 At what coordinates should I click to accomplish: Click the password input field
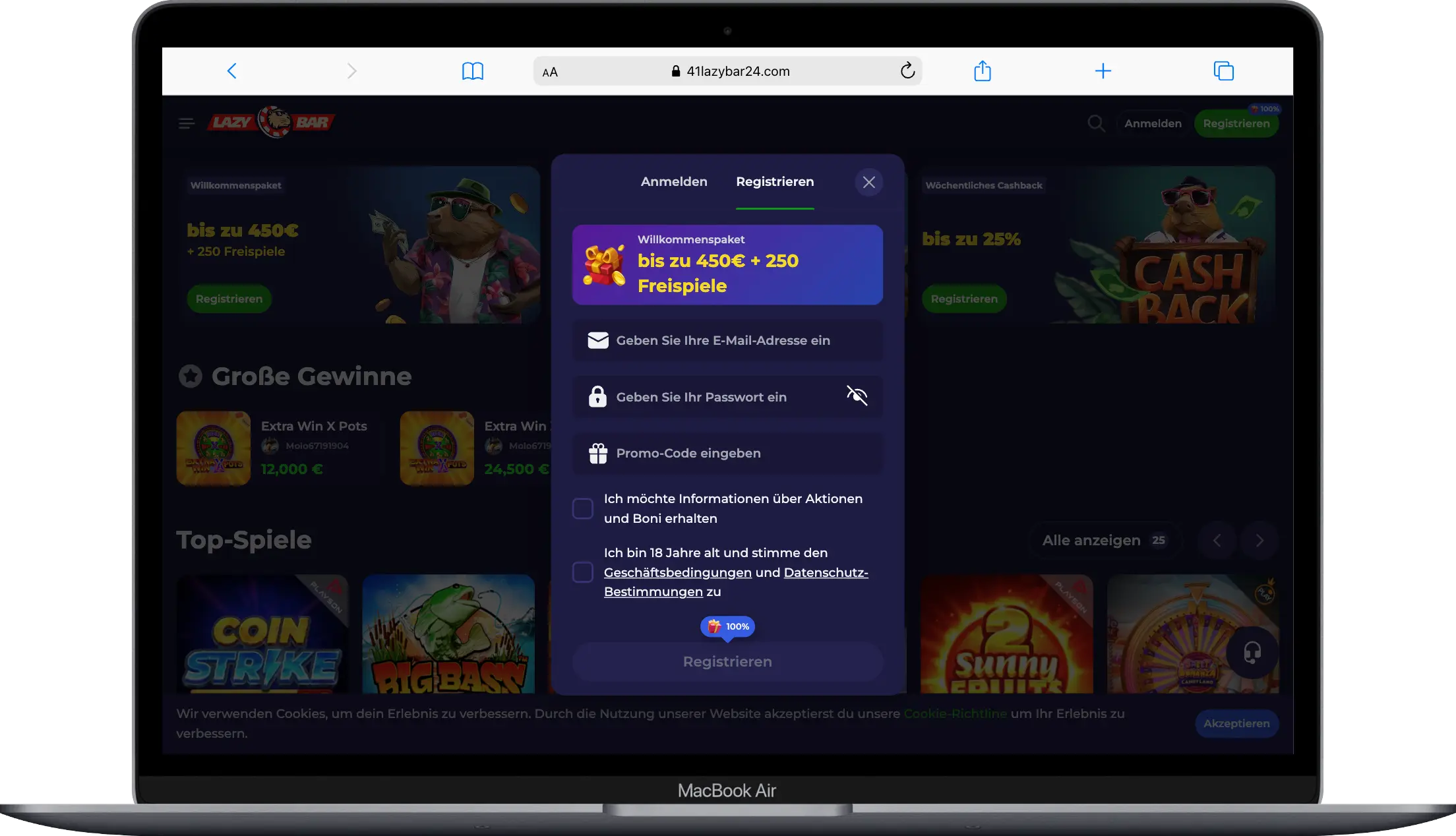tap(727, 397)
